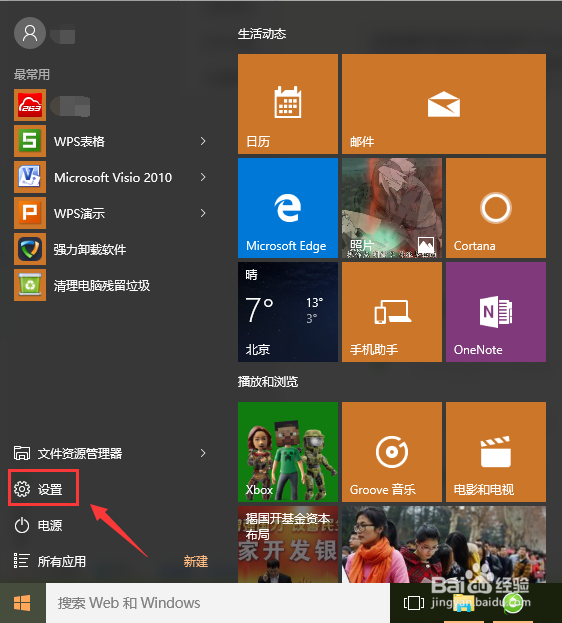
Task: Open the 手机助手 phone companion tile
Action: point(392,312)
